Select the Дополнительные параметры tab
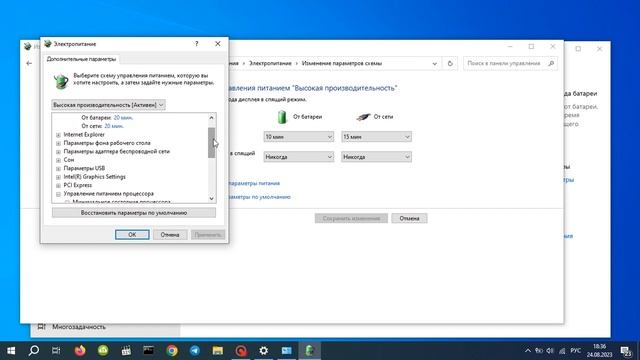 81,59
